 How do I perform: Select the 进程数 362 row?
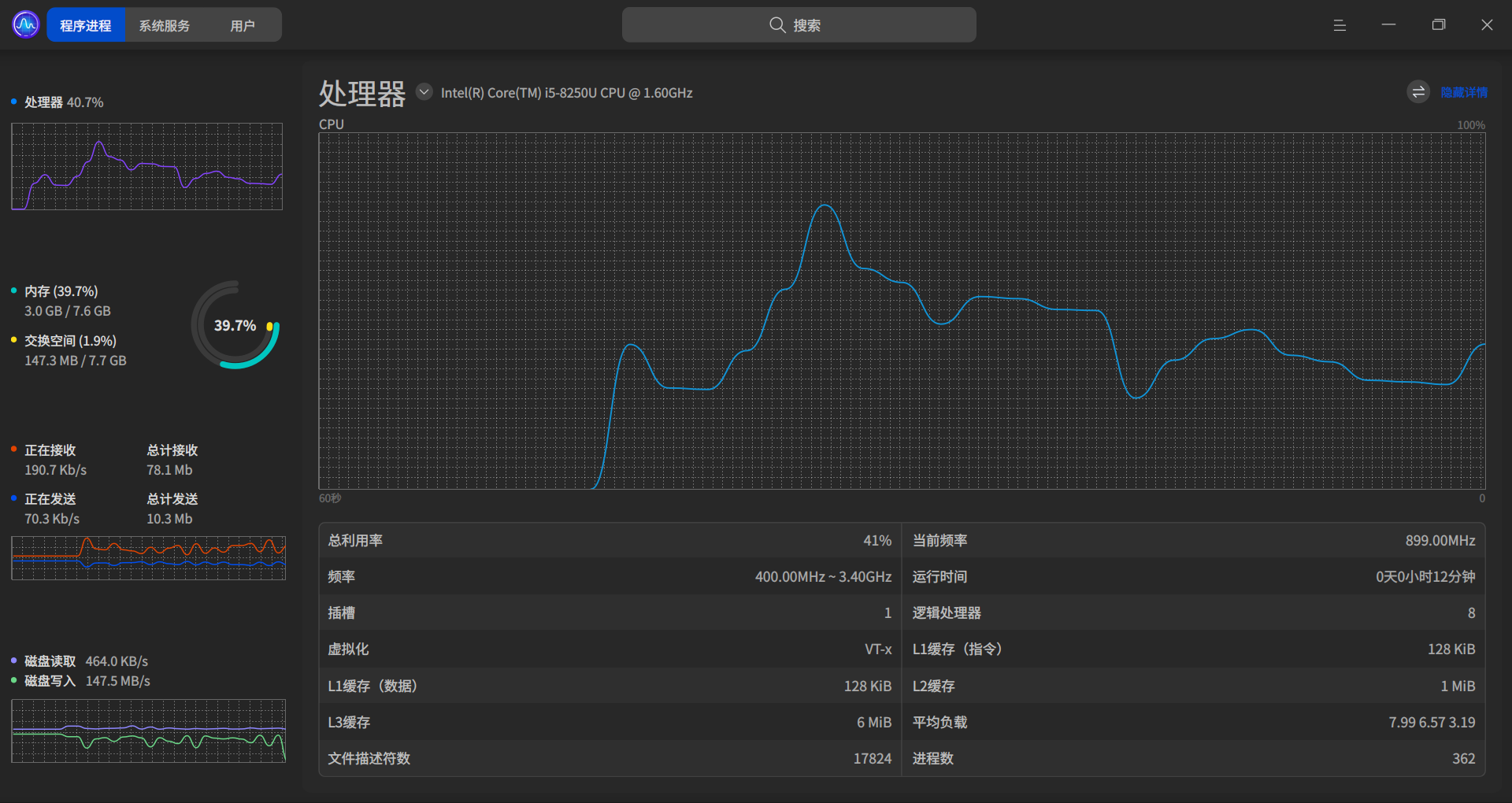point(1194,759)
